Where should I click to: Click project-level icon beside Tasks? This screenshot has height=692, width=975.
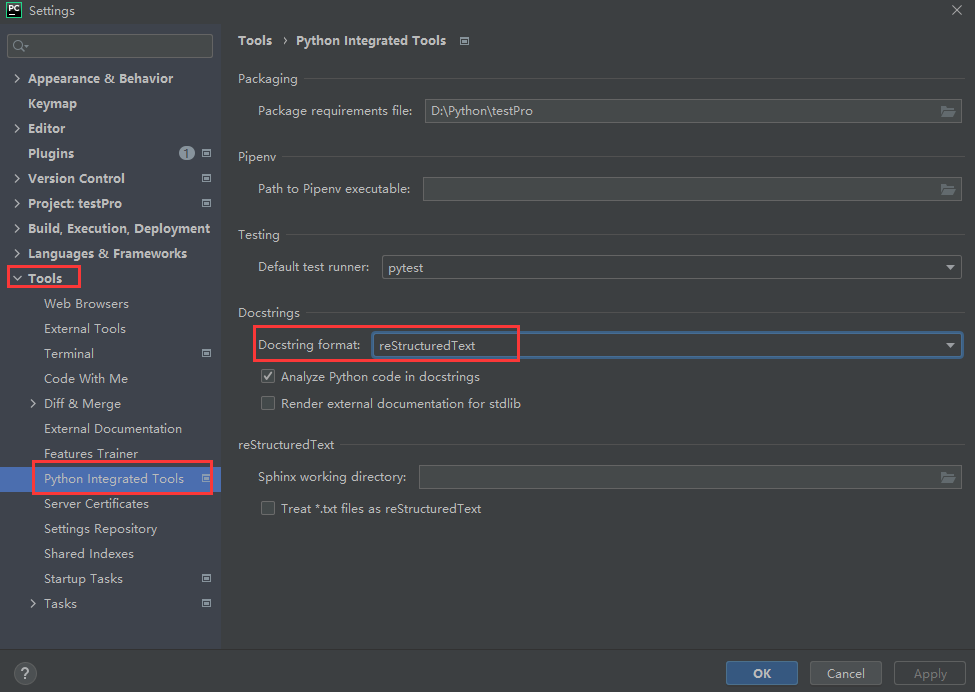point(206,603)
